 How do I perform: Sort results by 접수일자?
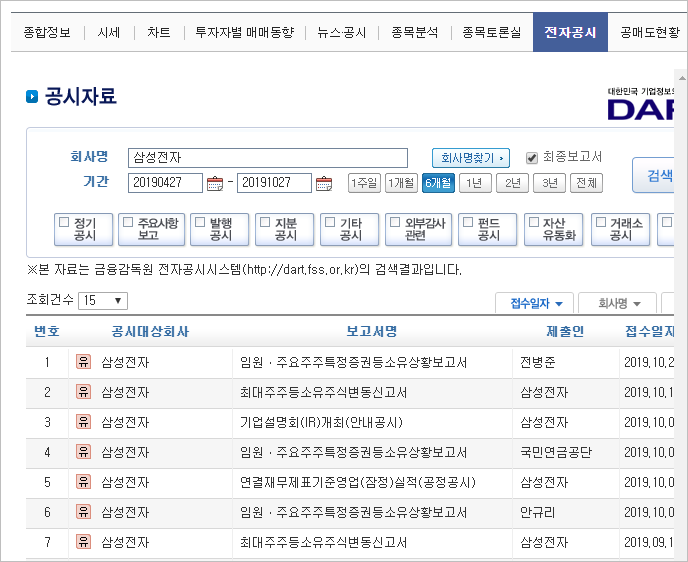coord(534,303)
